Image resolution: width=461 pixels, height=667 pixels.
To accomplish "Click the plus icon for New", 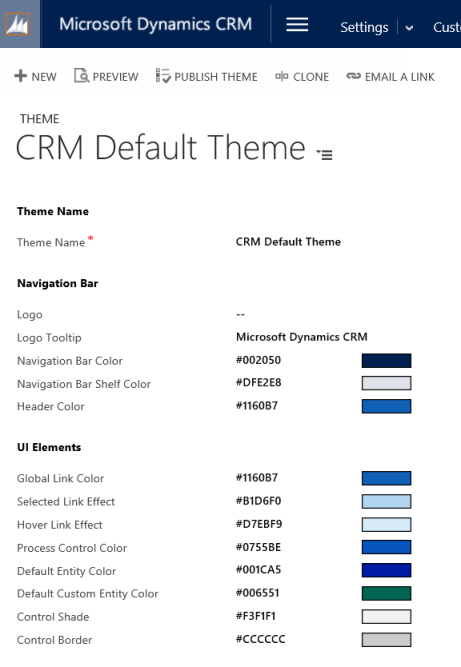I will (x=20, y=76).
